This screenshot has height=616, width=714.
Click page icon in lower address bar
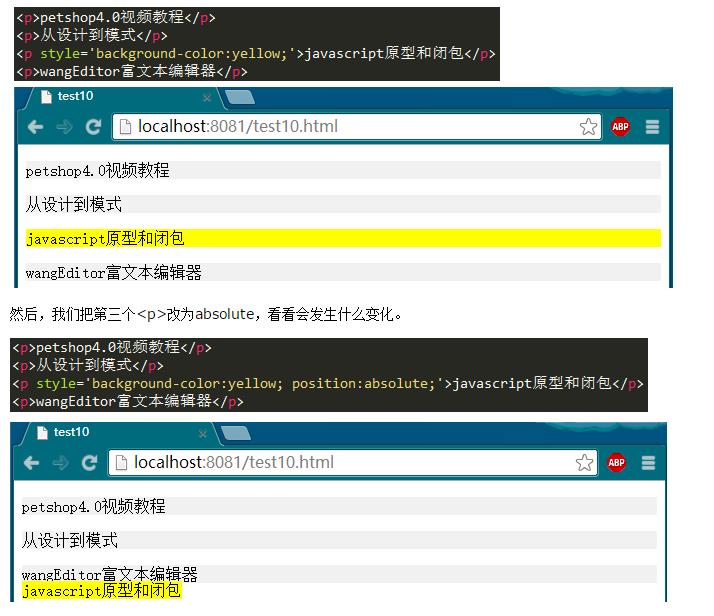pyautogui.click(x=121, y=463)
